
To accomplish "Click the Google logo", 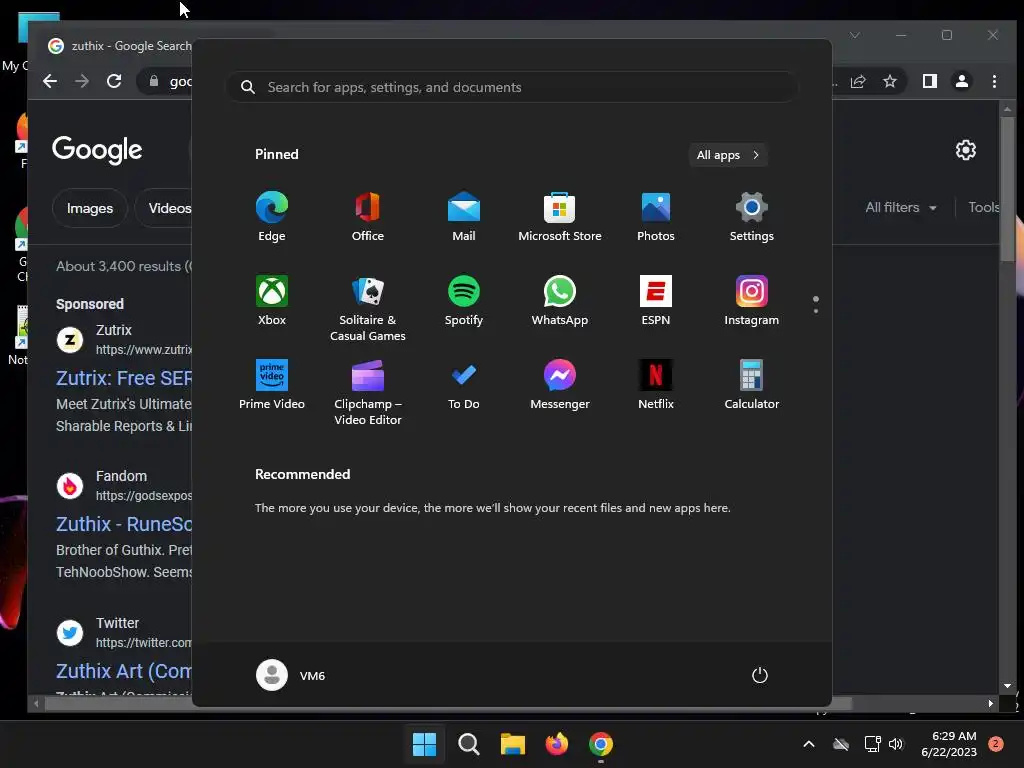I will [x=97, y=150].
